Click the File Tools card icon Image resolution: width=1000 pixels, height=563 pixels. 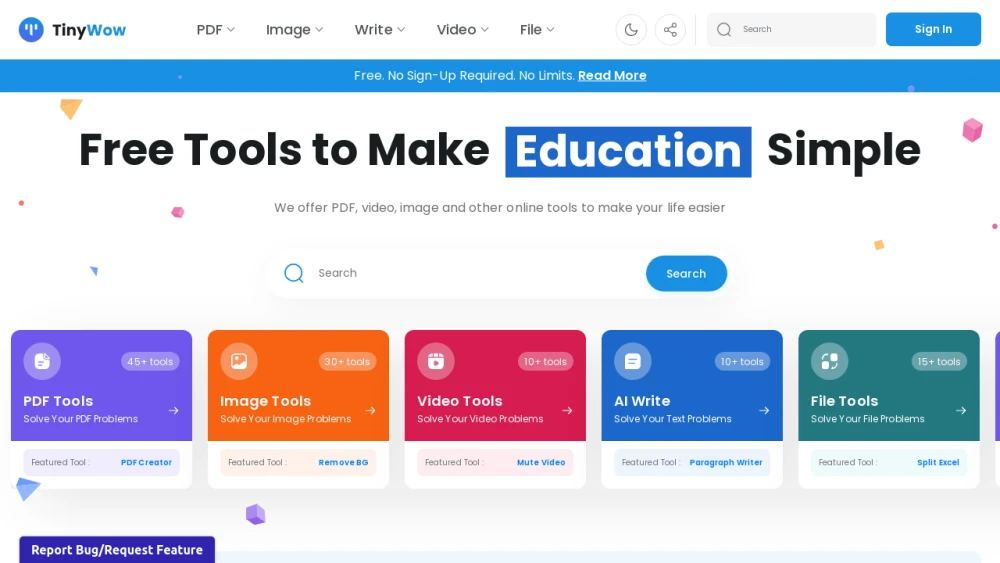point(830,361)
